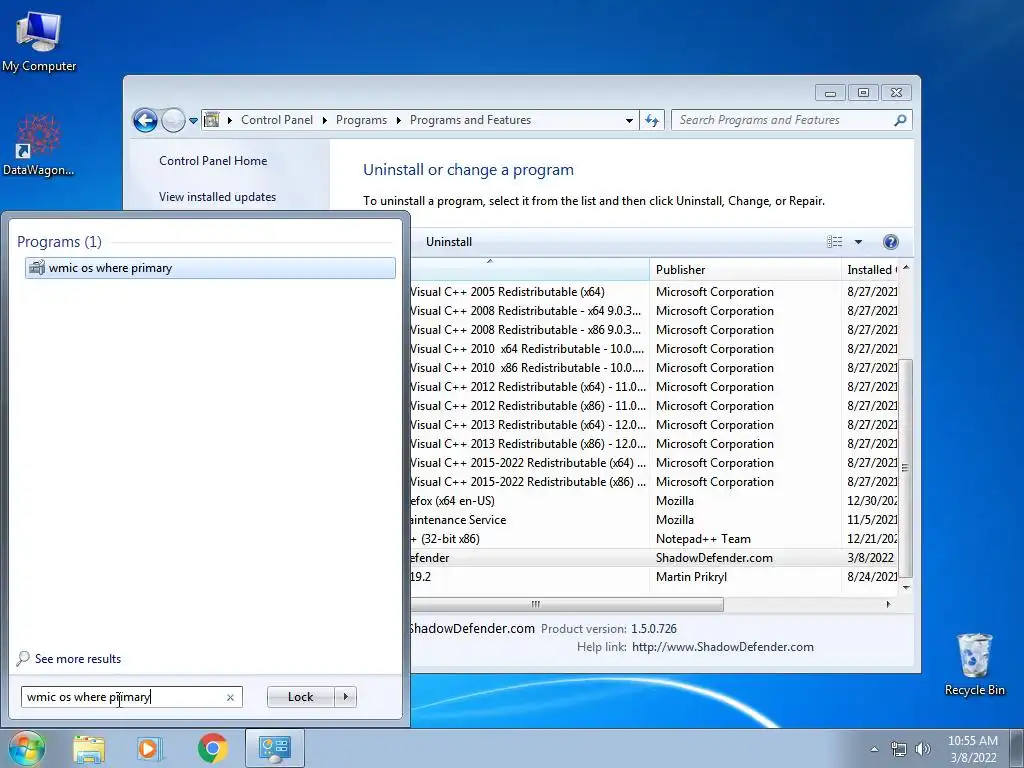Select the Firefox (x64 en-US) row

tap(653, 501)
